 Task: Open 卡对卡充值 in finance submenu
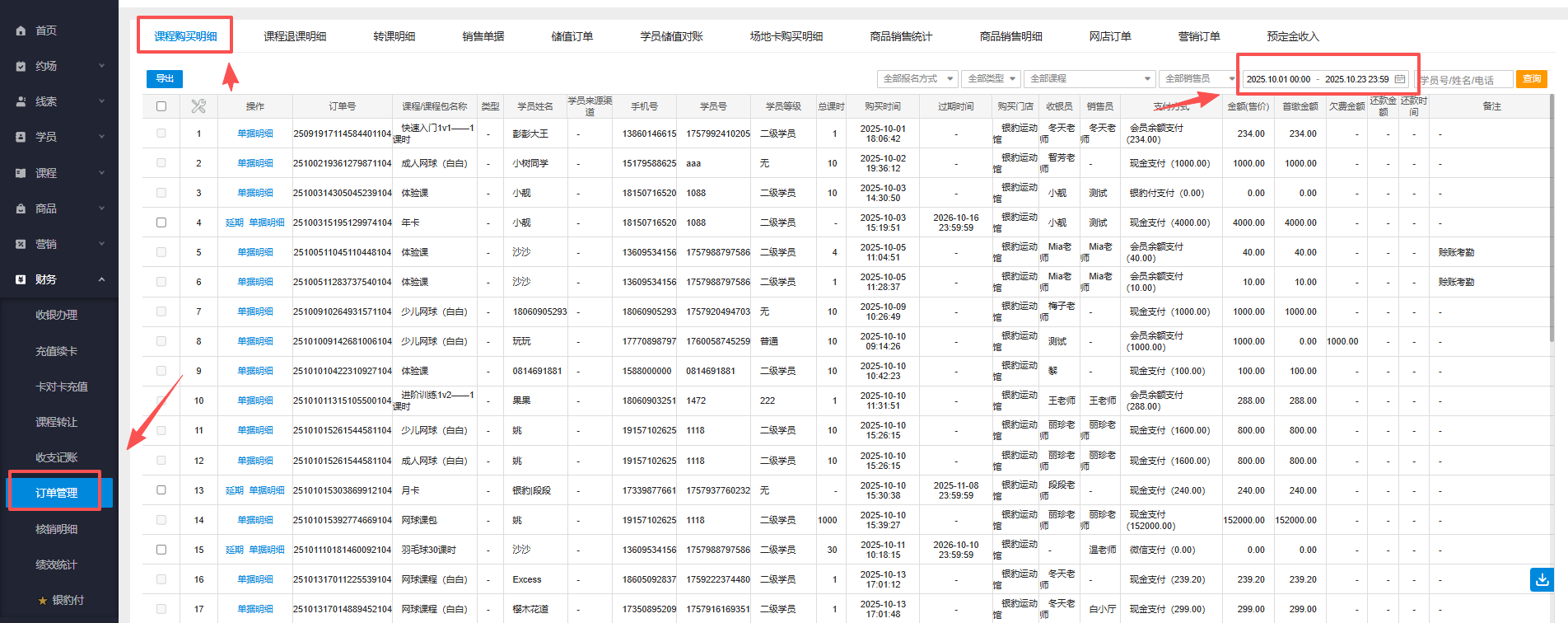click(62, 386)
